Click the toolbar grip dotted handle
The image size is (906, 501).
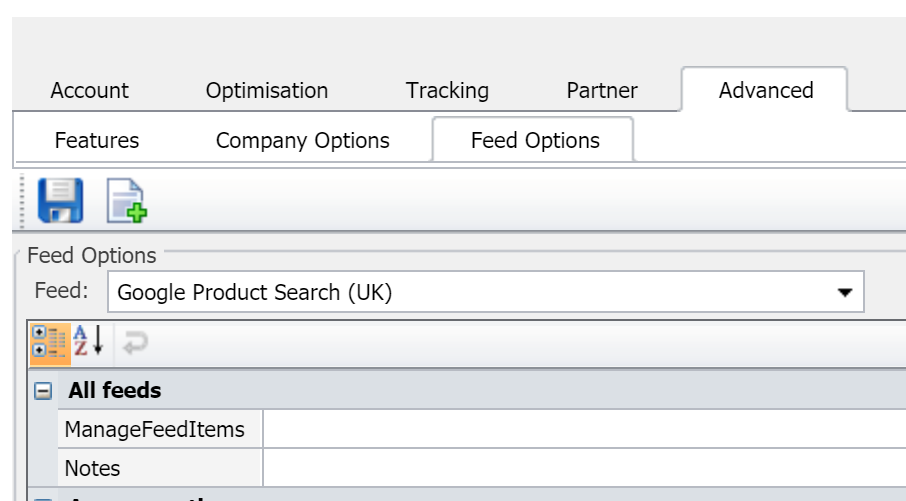pyautogui.click(x=22, y=201)
